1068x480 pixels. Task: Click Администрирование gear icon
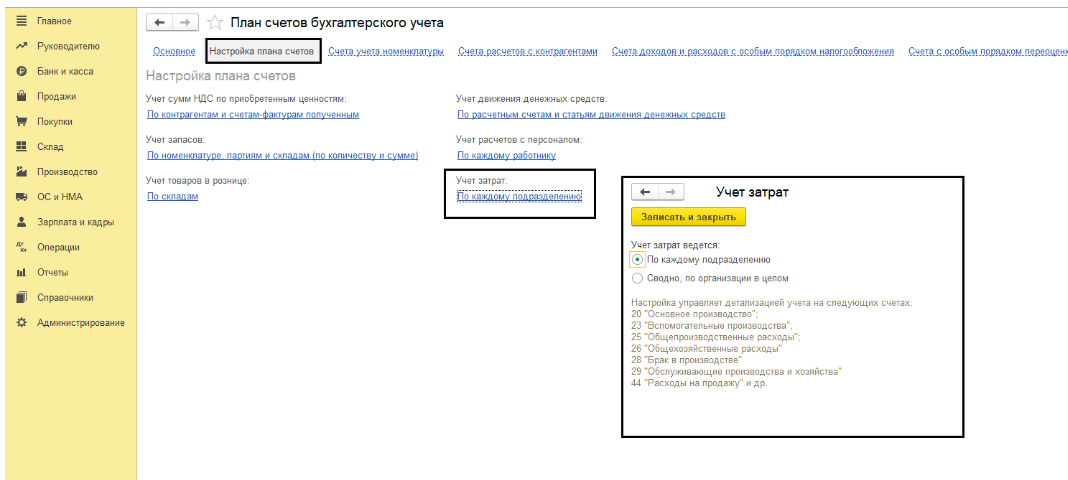point(21,322)
